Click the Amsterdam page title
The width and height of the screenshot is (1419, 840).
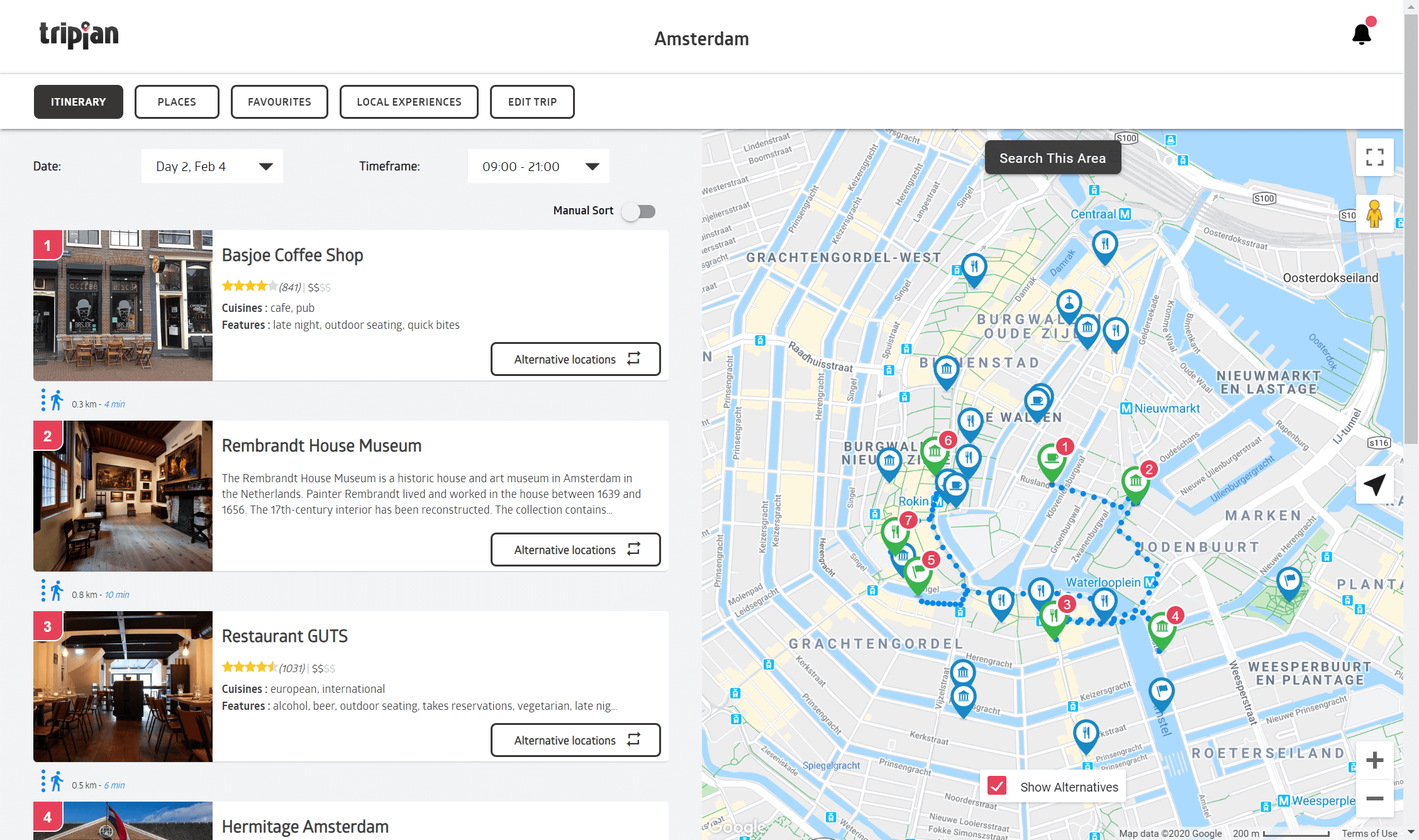point(701,39)
